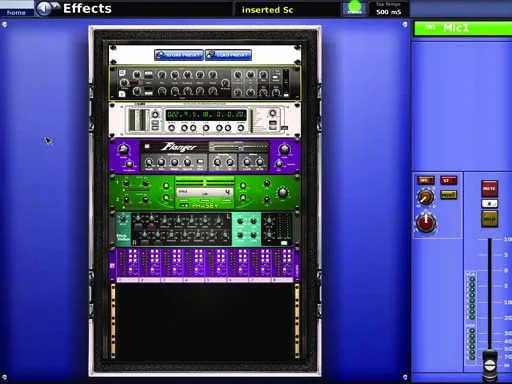Click the bottom-left corner pin of Effects panel
Image resolution: width=512 pixels, height=384 pixels.
click(x=5, y=378)
